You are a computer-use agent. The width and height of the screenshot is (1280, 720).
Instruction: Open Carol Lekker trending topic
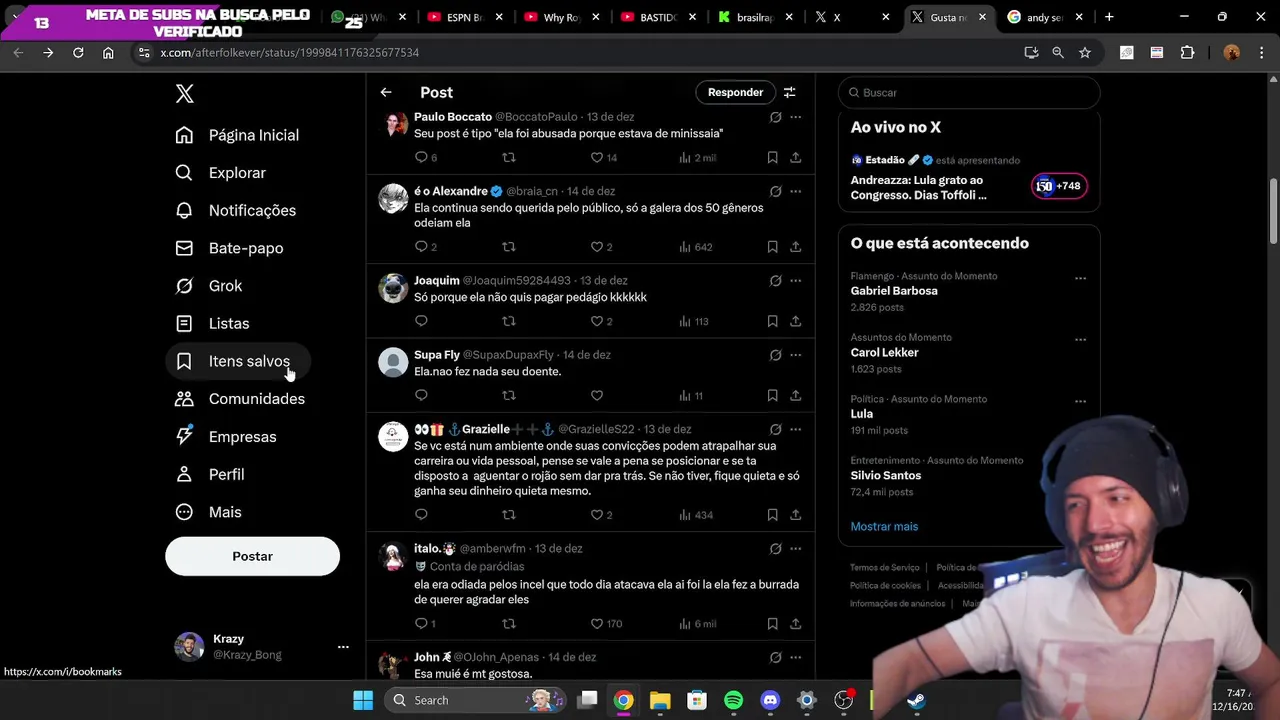click(884, 353)
